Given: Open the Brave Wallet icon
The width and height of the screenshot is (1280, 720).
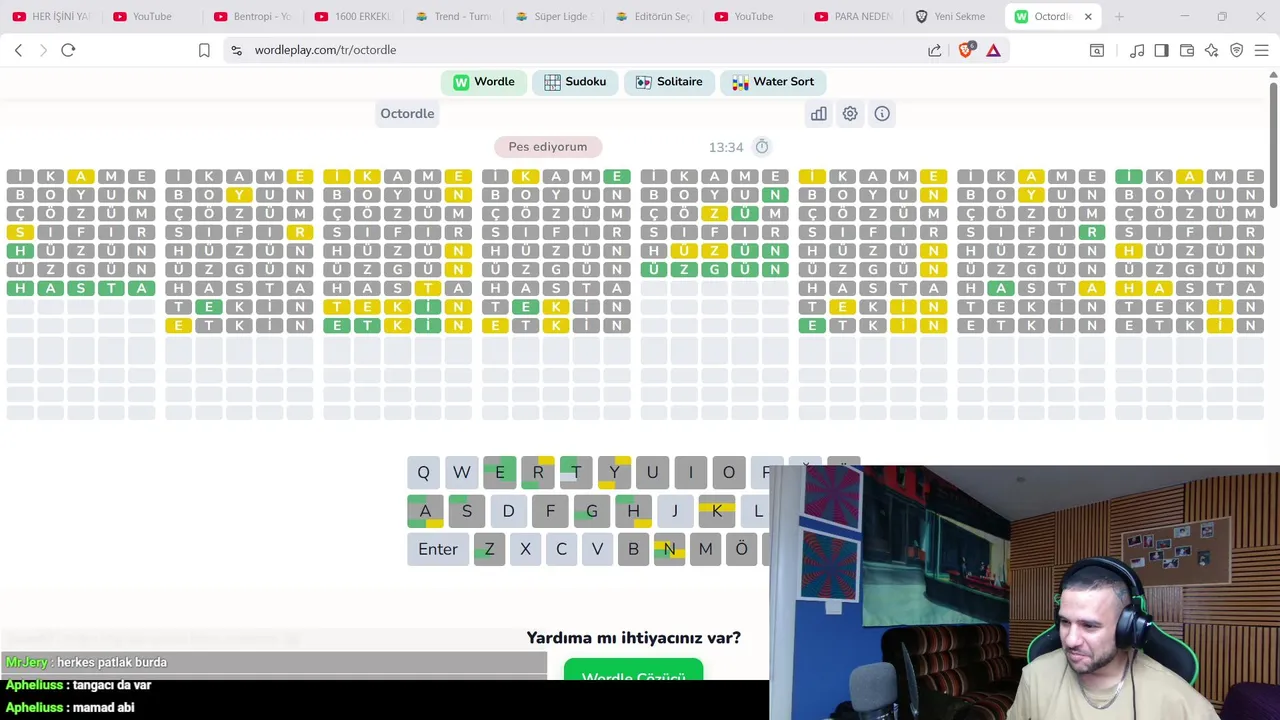Looking at the screenshot, I should click(x=1187, y=50).
